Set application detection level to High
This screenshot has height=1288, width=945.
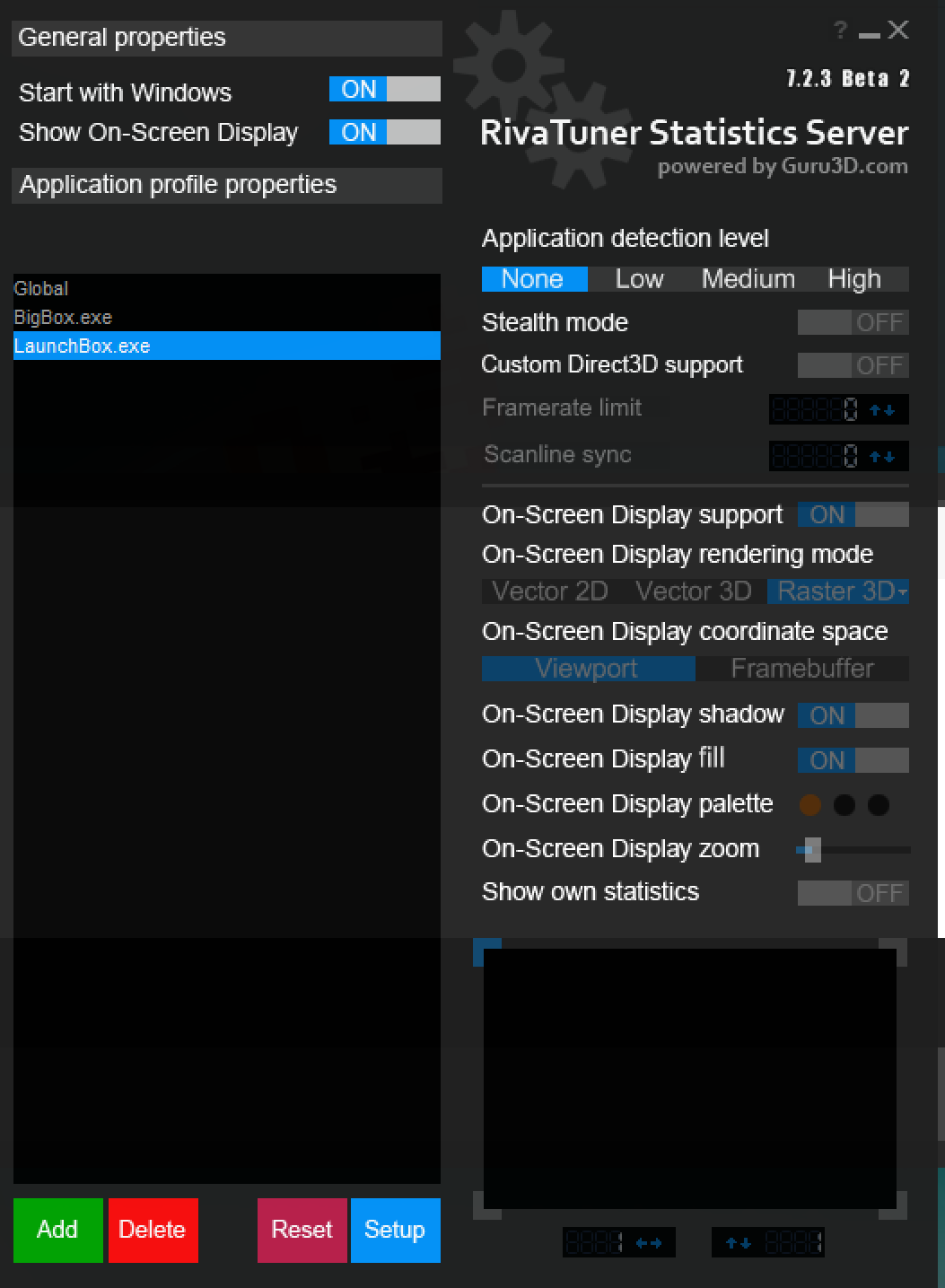pos(855,279)
